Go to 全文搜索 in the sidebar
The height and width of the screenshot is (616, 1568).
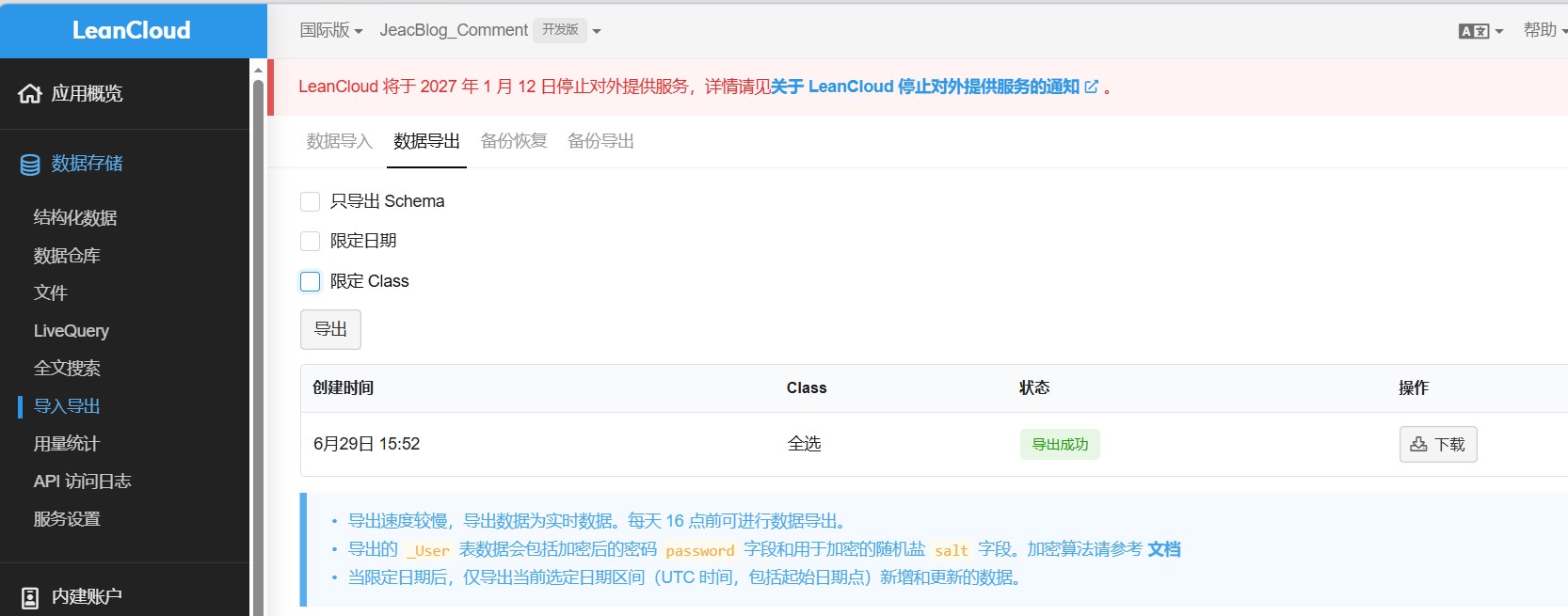click(x=67, y=369)
